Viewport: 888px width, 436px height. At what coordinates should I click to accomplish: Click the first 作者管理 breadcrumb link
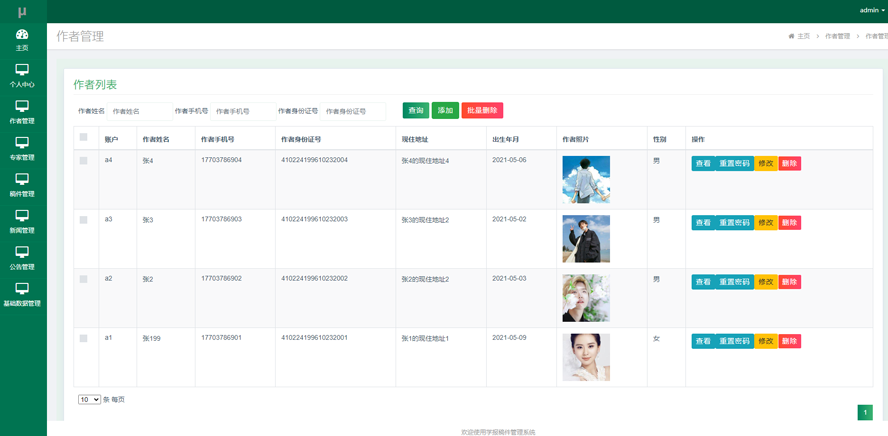tap(838, 36)
